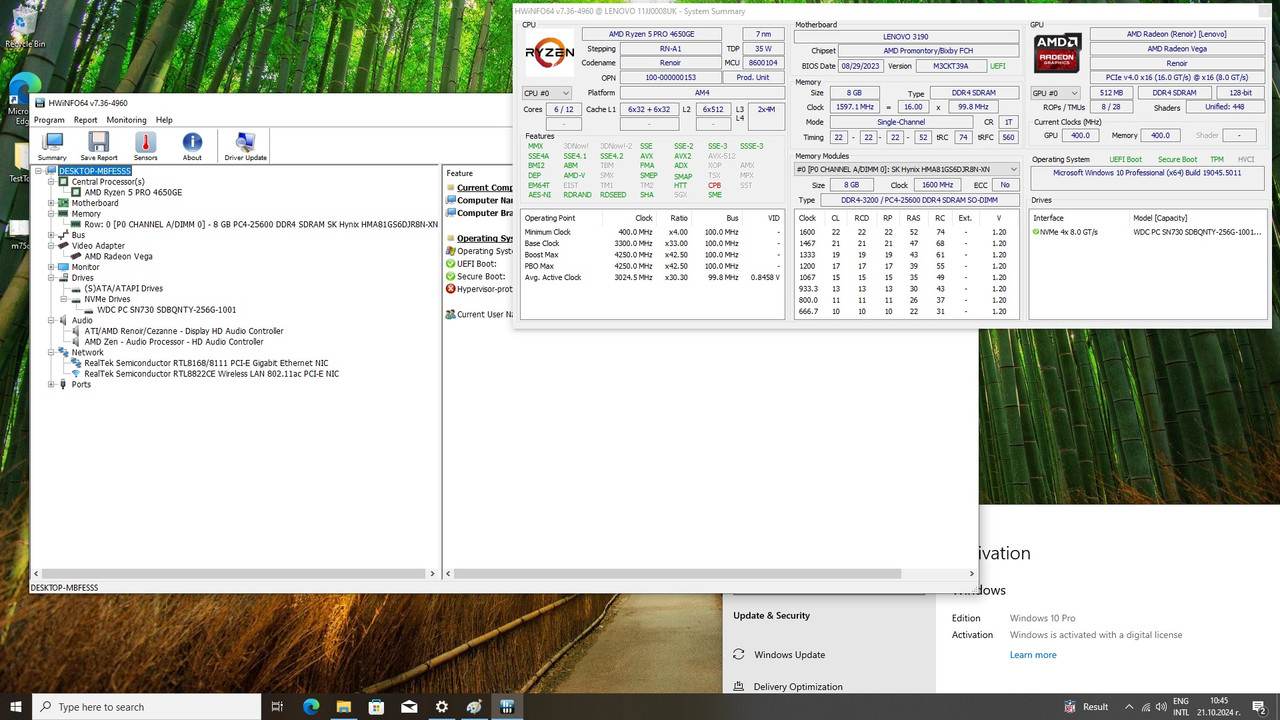
Task: Open the Monitoring menu
Action: pyautogui.click(x=126, y=120)
